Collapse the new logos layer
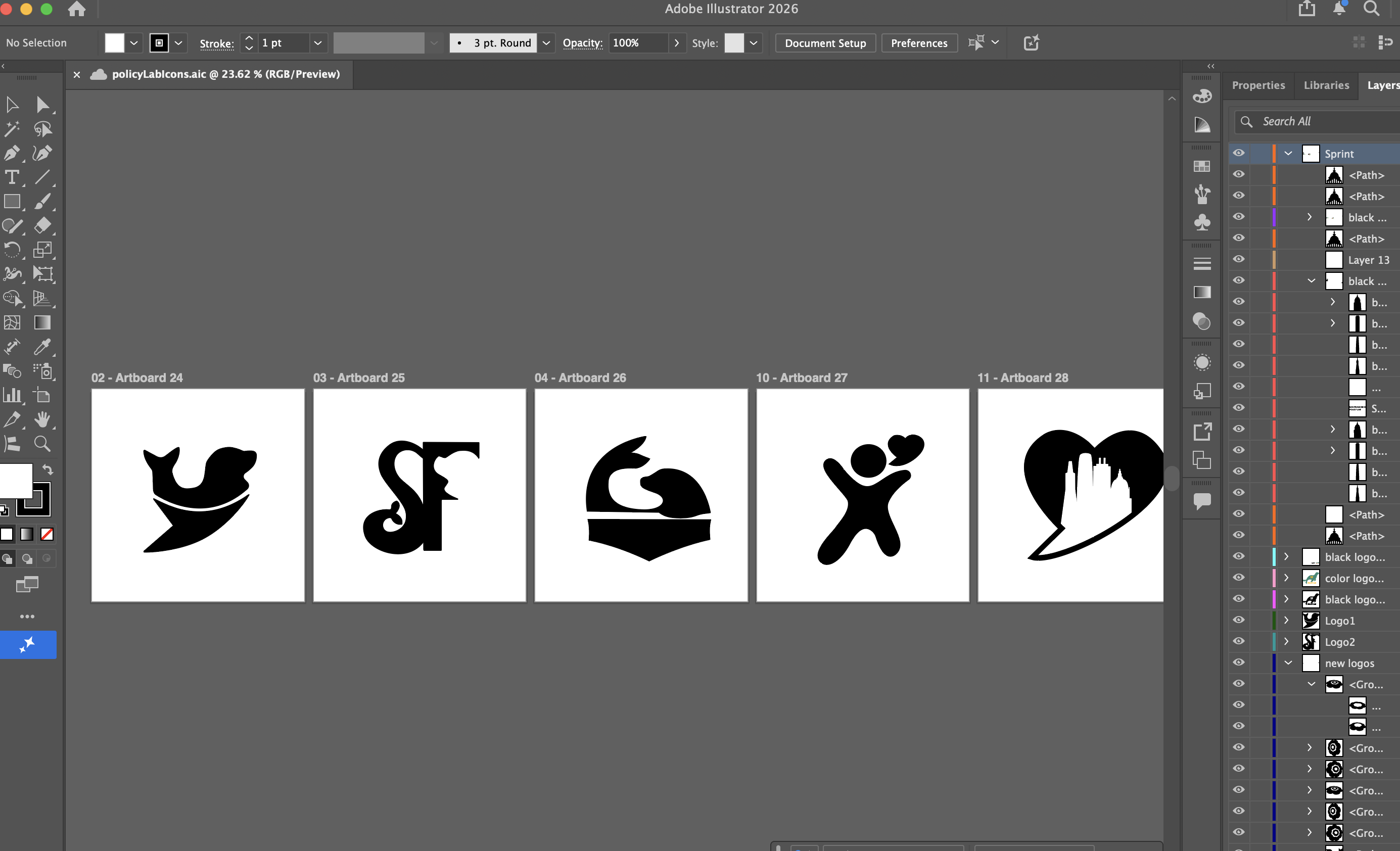 point(1288,663)
